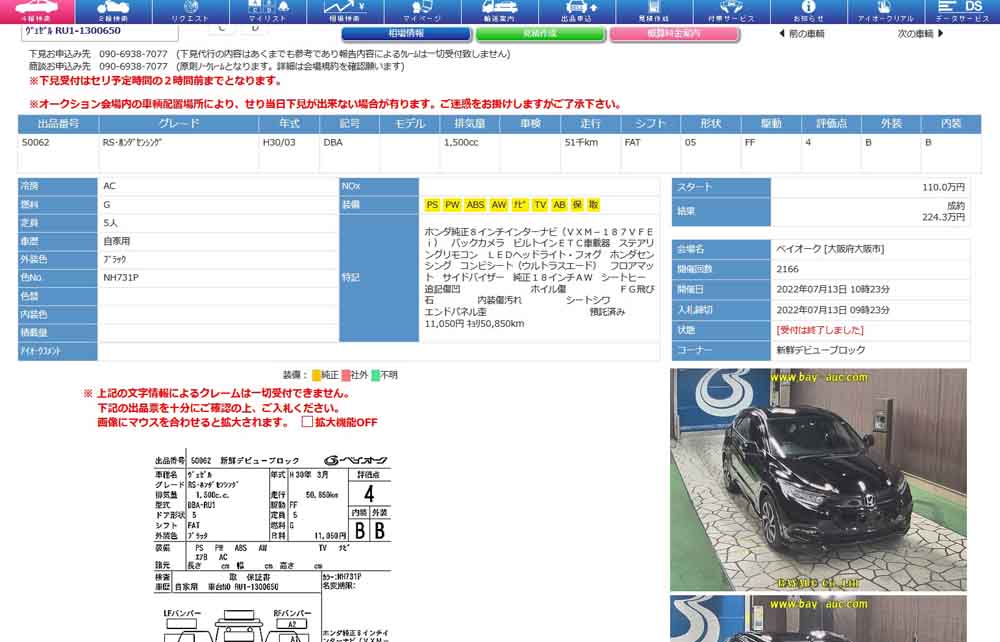The image size is (1000, 642).
Task: Go to マイページ via toolbar icon
Action: 421,12
